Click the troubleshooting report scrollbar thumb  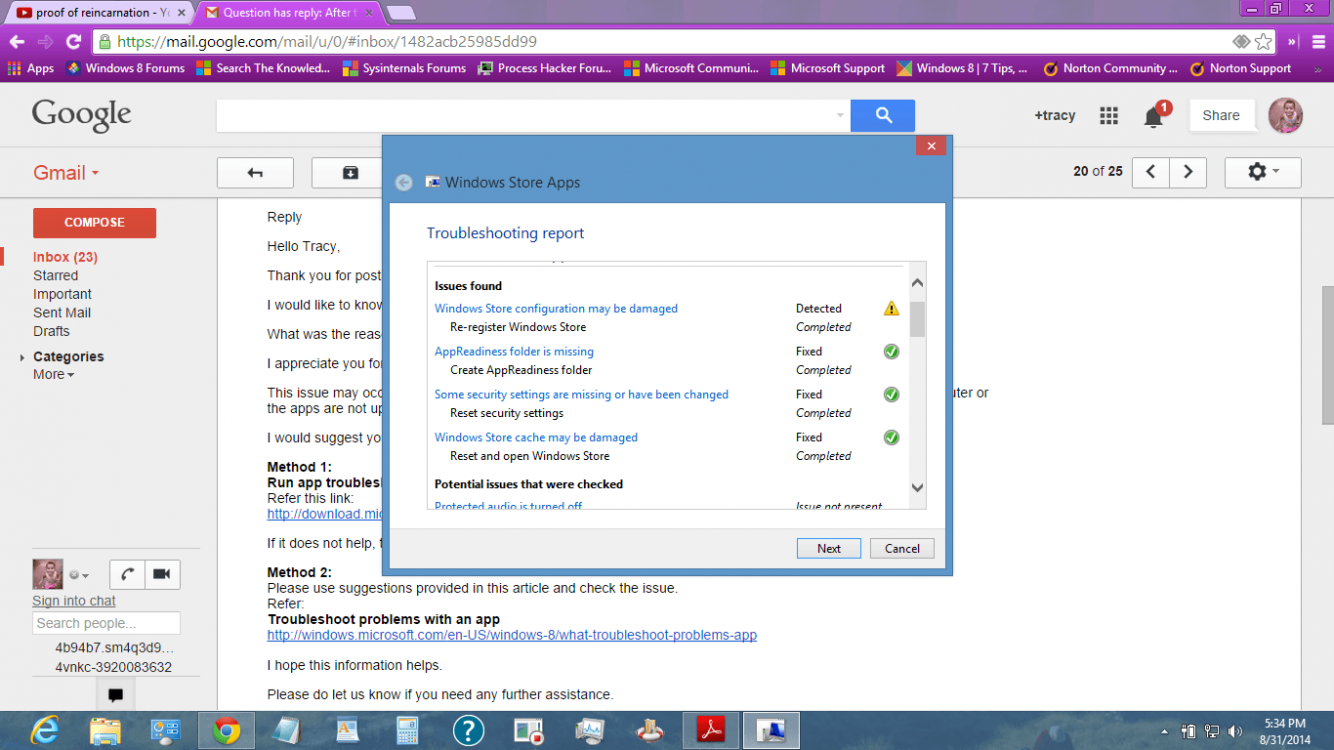click(x=917, y=319)
